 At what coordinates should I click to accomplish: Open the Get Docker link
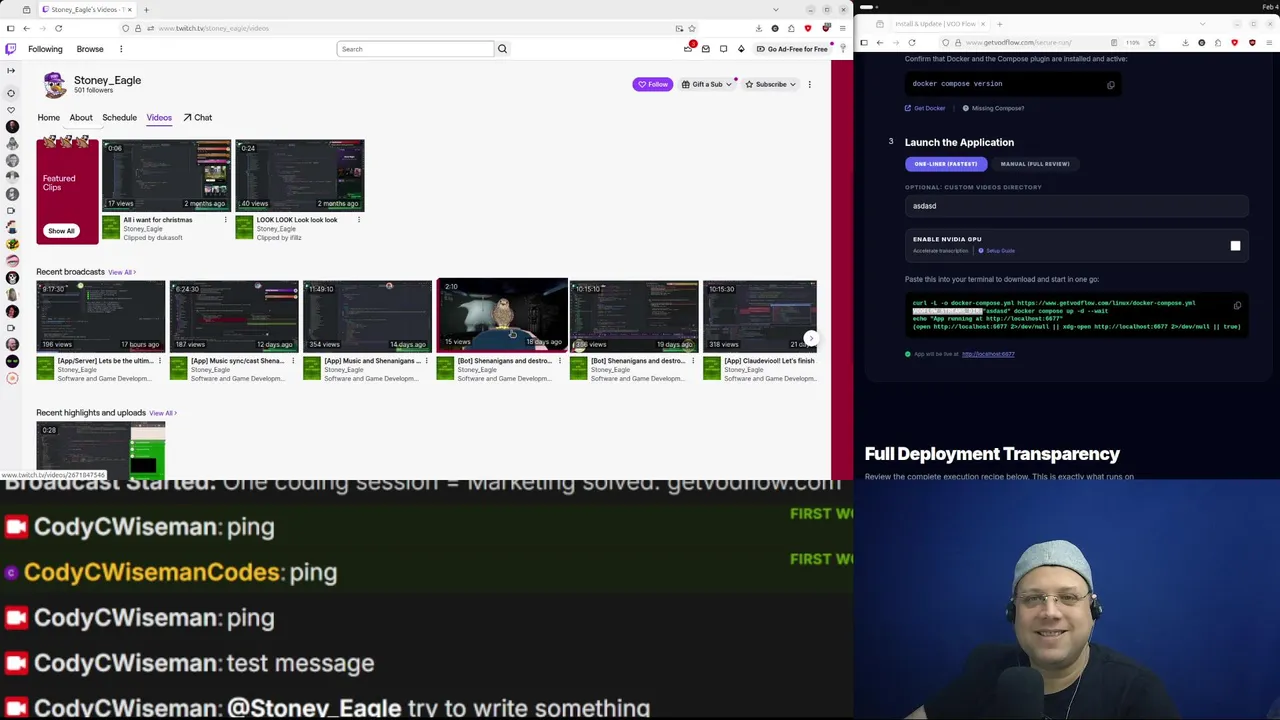click(x=925, y=108)
